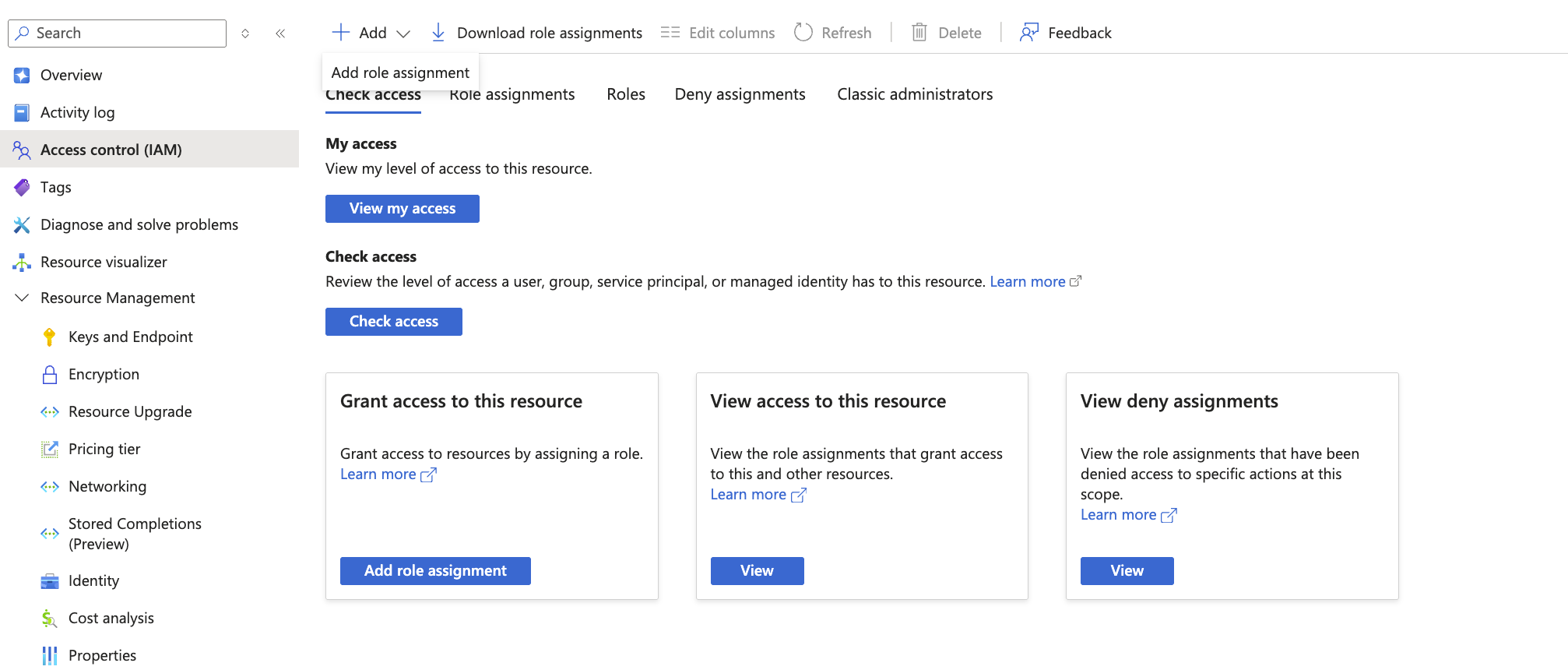Open Learn more link under Check access description
Viewport: 1568px width, 670px height.
pos(1035,282)
